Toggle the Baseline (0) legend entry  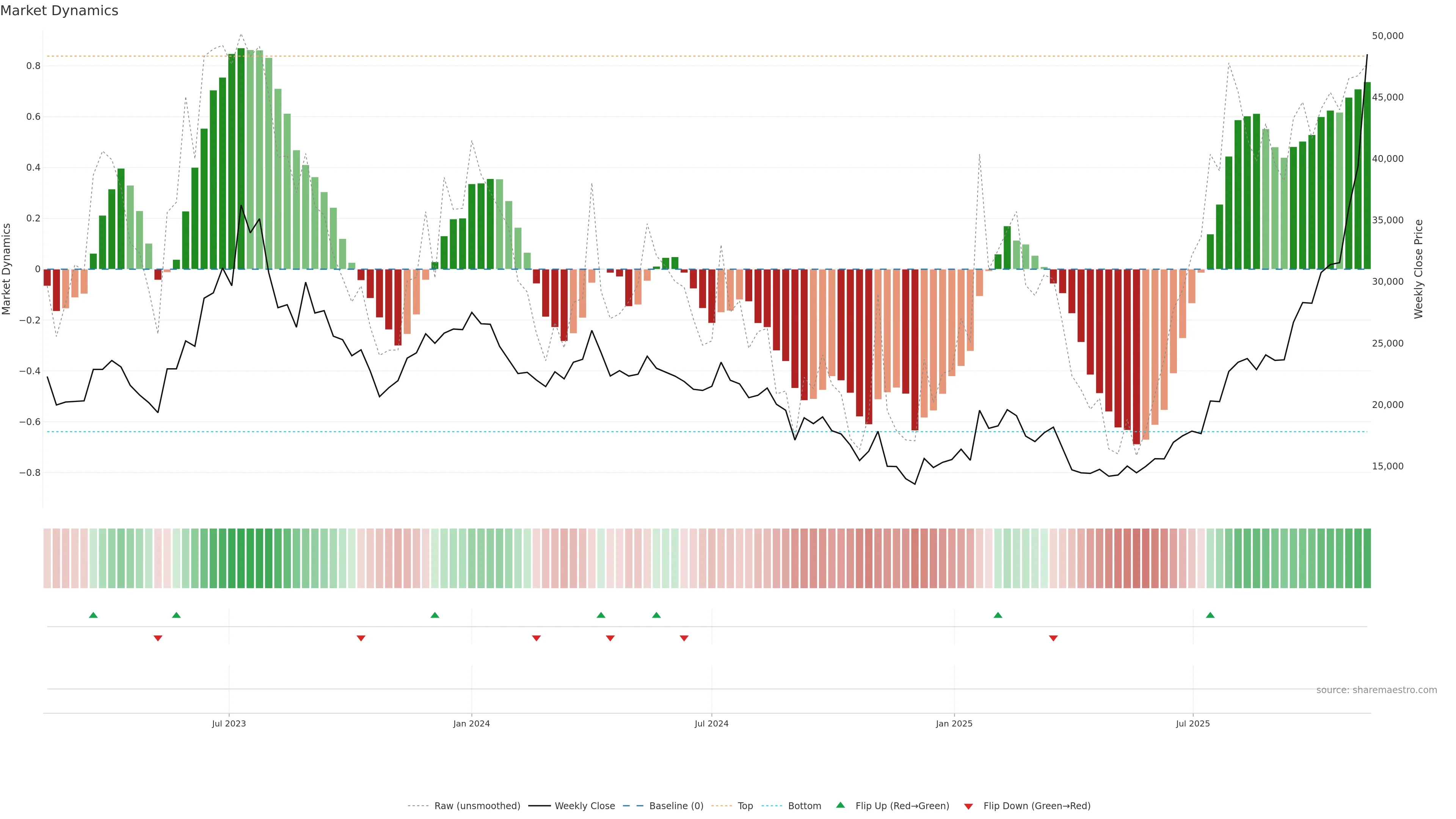676,805
